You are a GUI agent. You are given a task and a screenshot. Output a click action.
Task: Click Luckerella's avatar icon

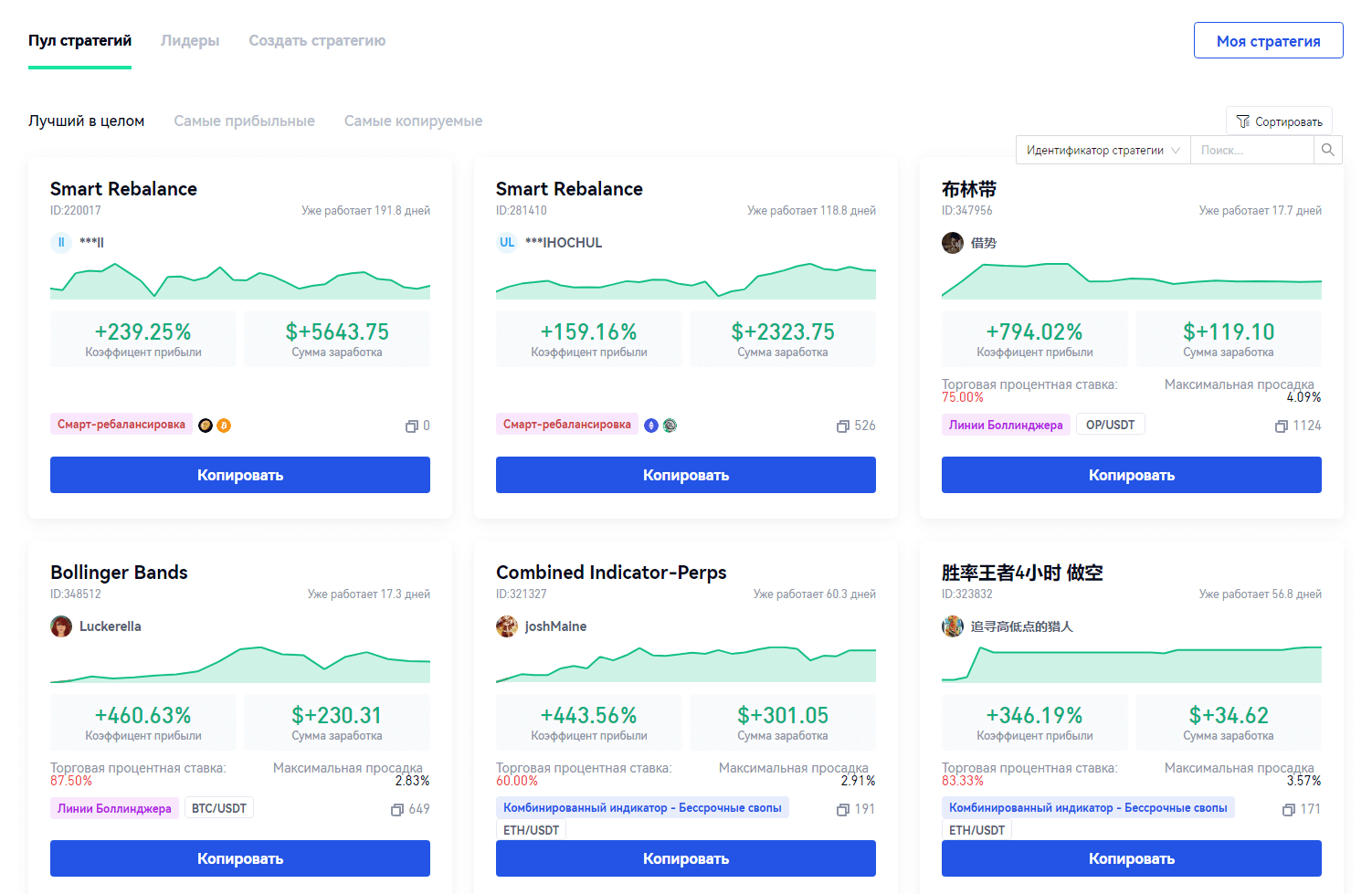61,626
